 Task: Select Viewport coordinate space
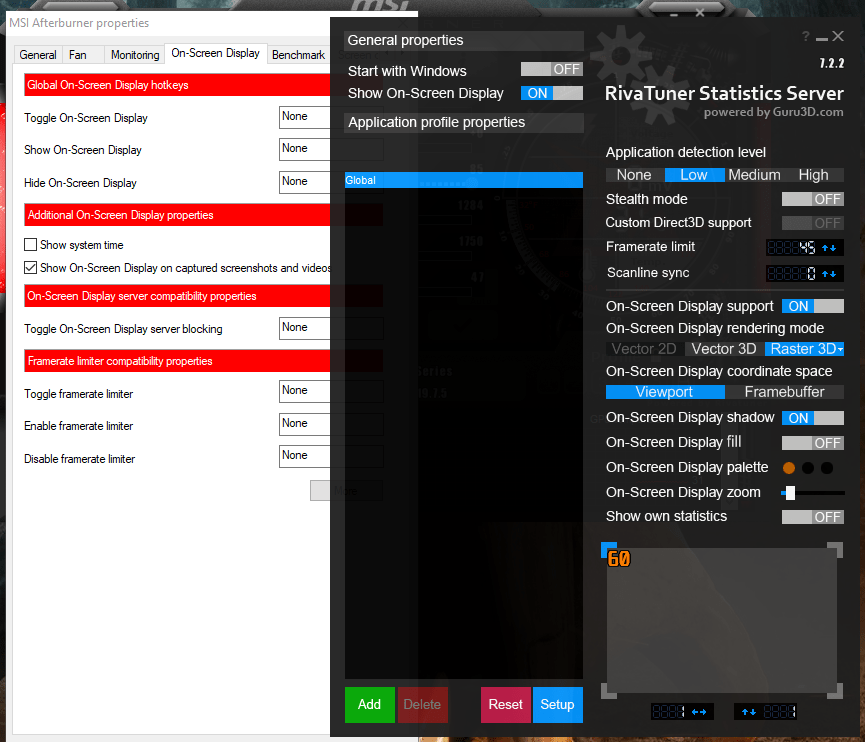(665, 392)
